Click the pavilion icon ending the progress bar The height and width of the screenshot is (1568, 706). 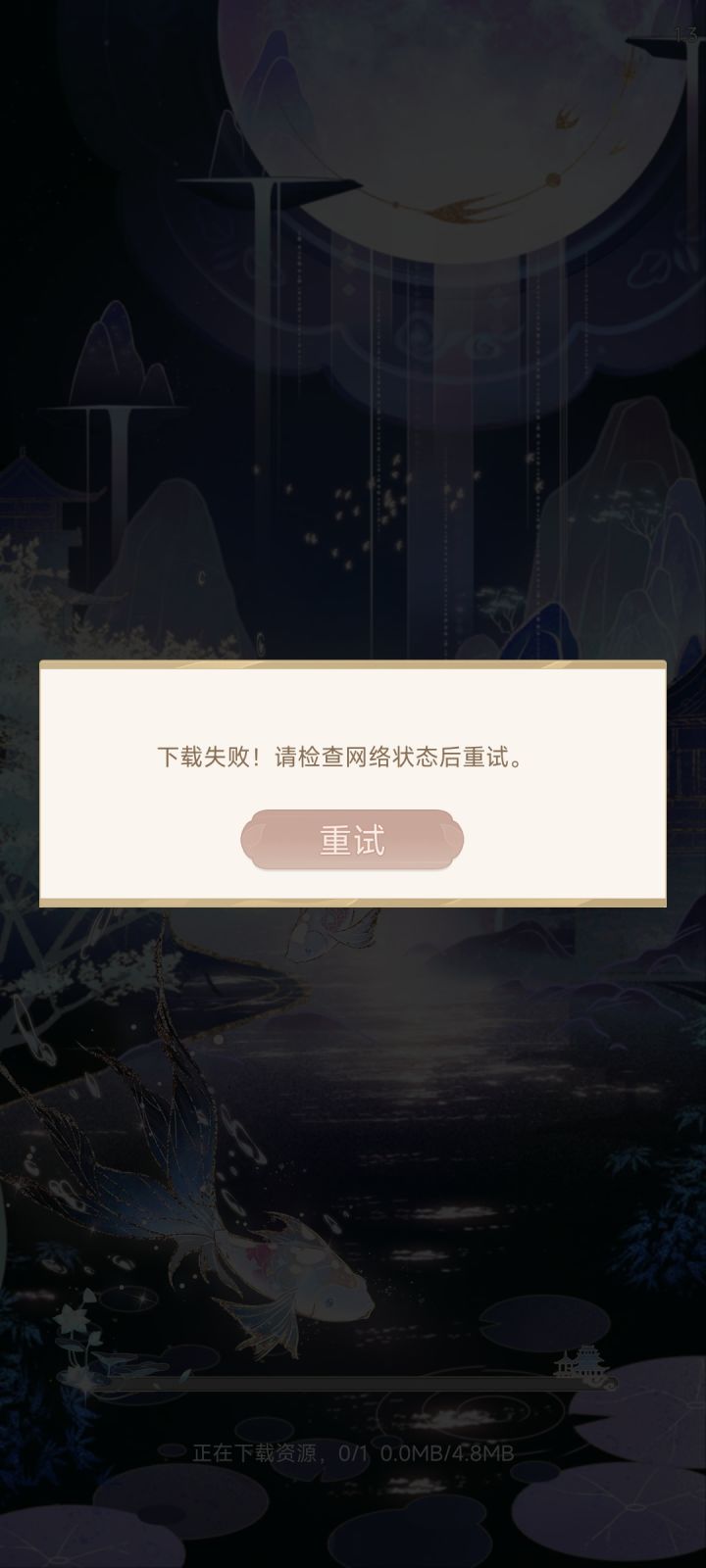[584, 1365]
